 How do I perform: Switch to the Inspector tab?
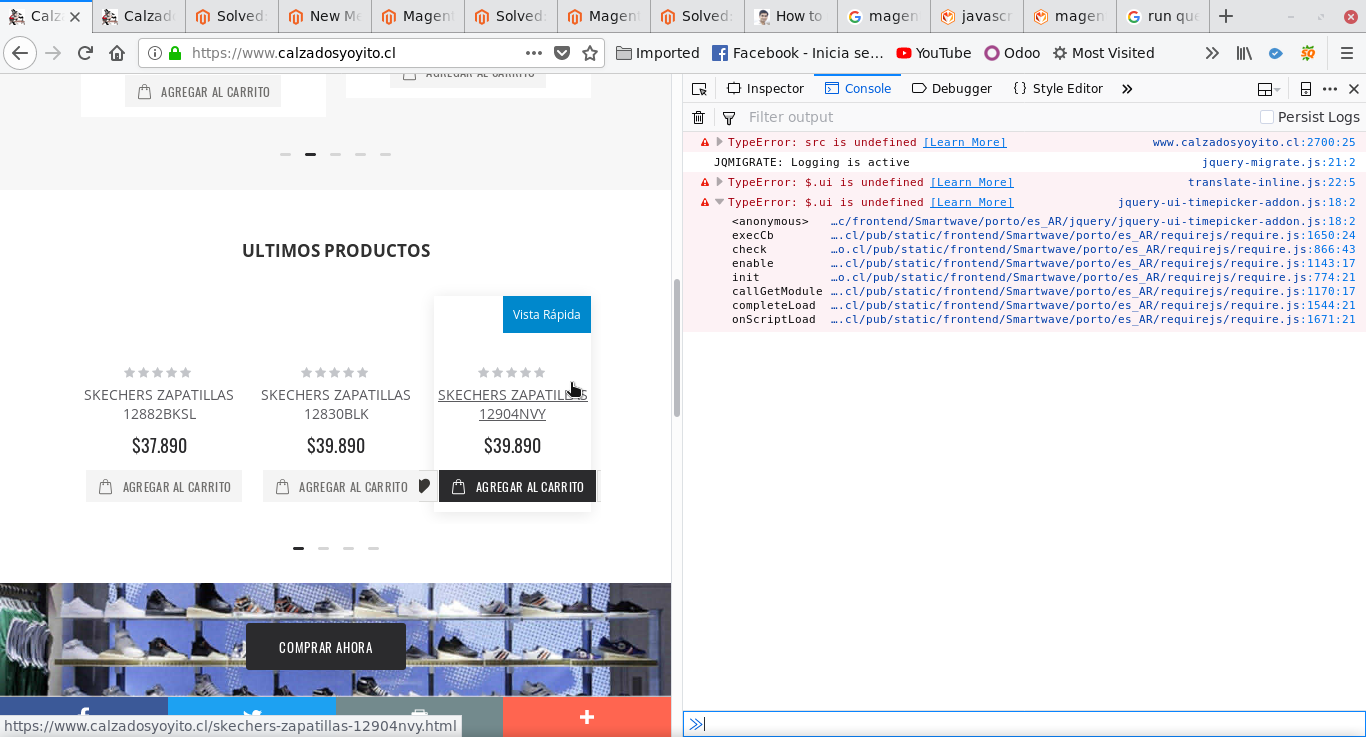[765, 89]
